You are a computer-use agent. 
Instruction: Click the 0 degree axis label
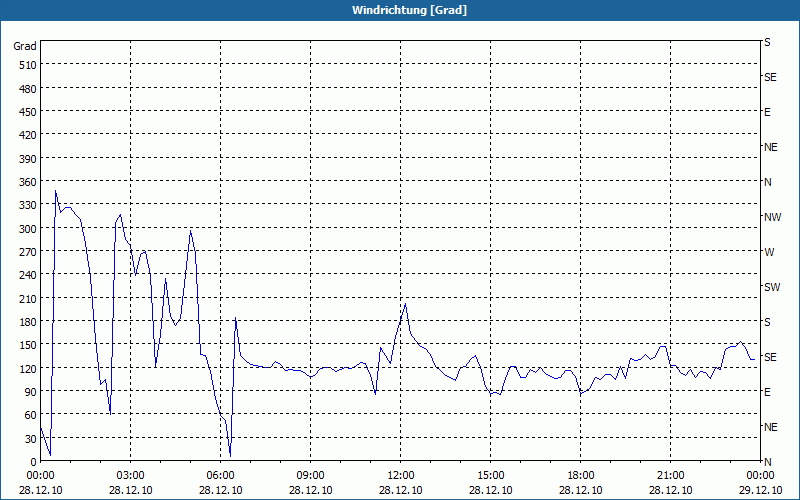[x=34, y=462]
